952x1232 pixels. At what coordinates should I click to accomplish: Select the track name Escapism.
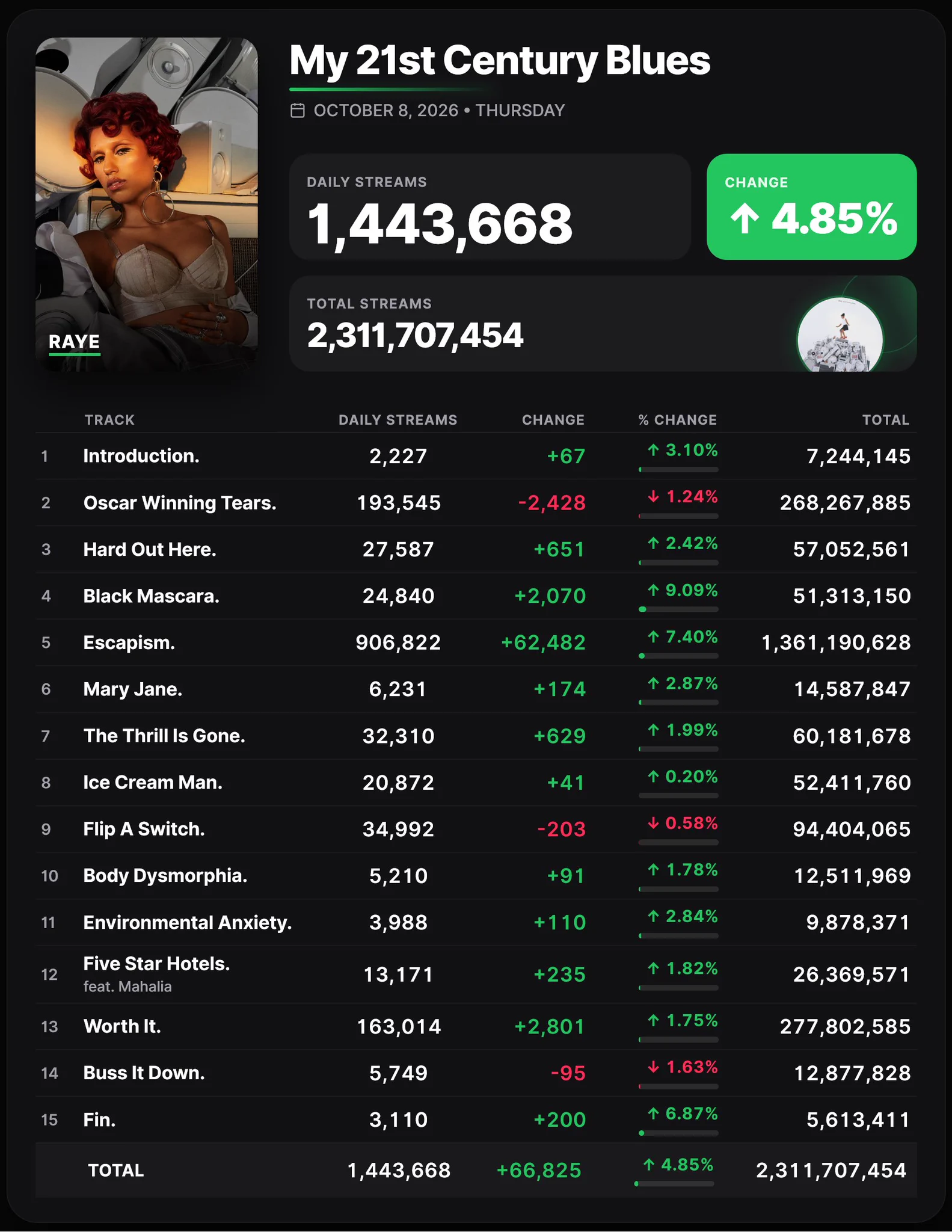(129, 642)
